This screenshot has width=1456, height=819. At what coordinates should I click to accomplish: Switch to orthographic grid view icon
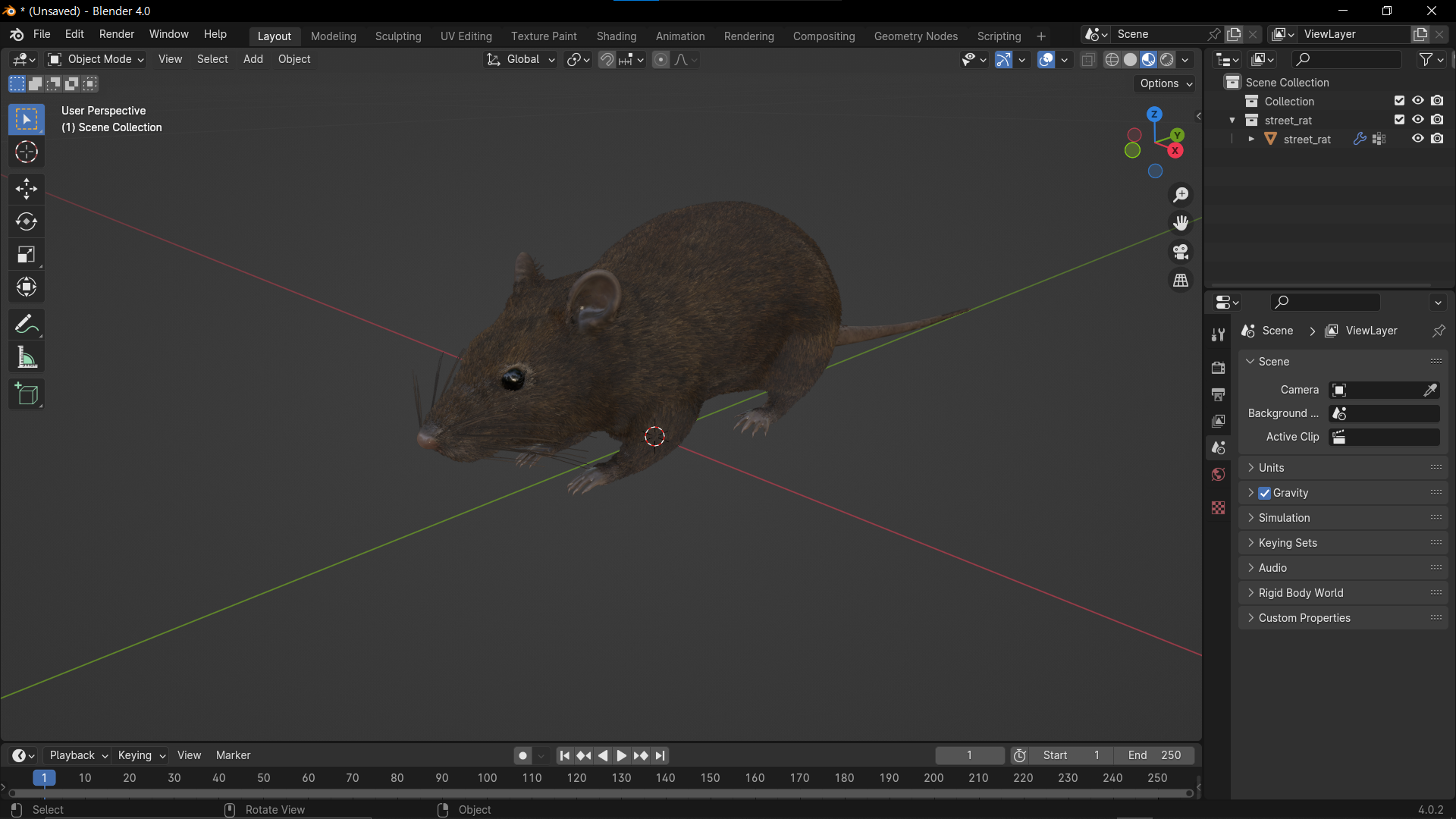tap(1181, 281)
